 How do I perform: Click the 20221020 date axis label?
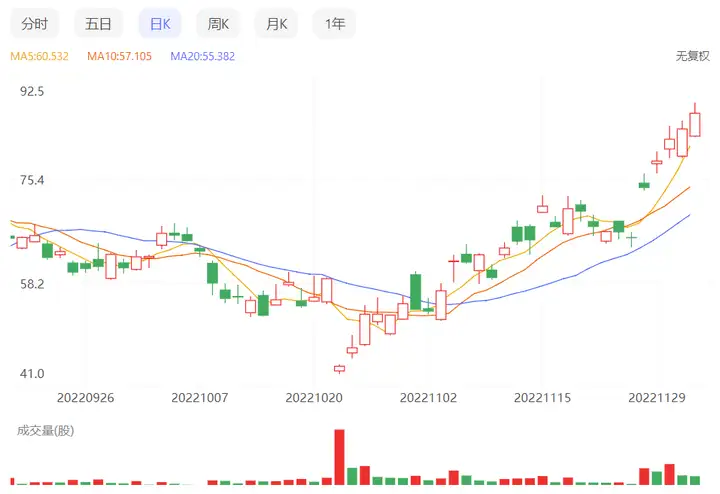pyautogui.click(x=314, y=398)
